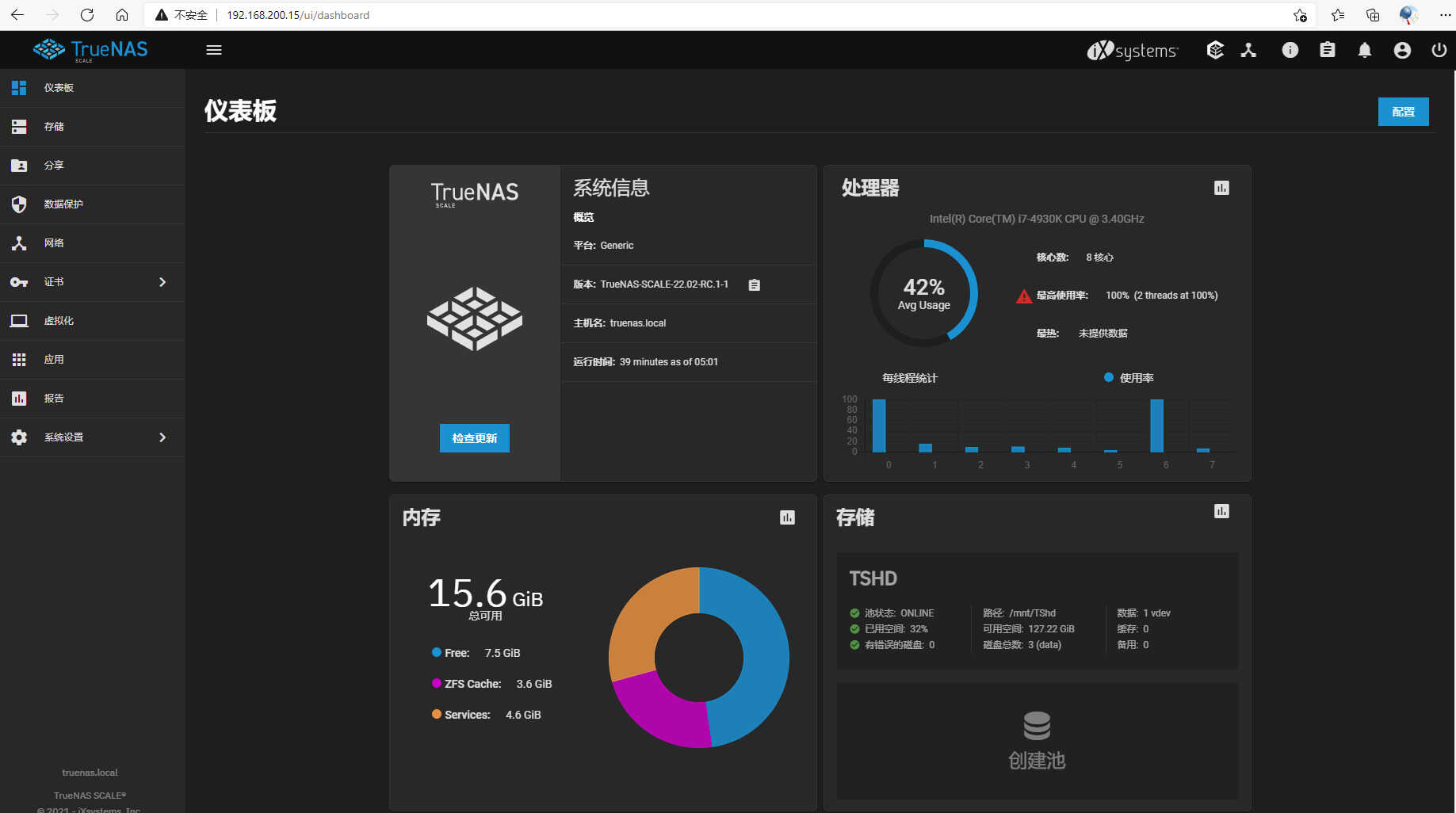The height and width of the screenshot is (813, 1456).
Task: Open 存储 menu item in sidebar
Action: tap(92, 127)
